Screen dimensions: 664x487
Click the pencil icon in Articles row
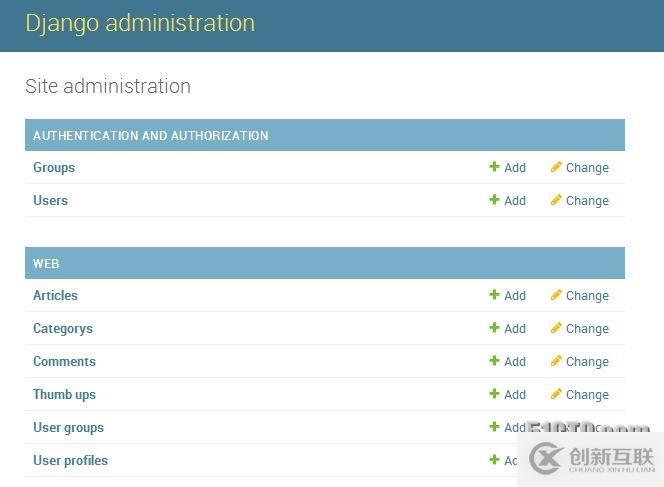coord(556,295)
